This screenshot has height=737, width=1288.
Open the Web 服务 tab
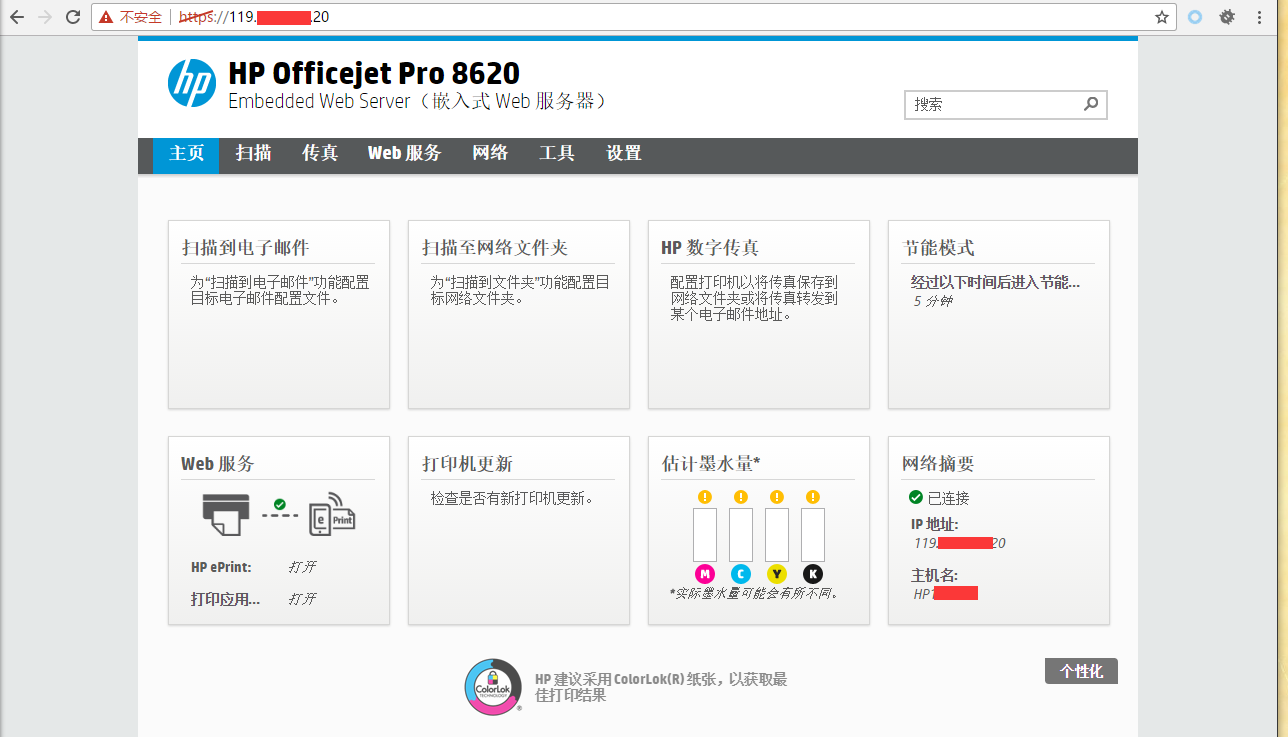404,153
